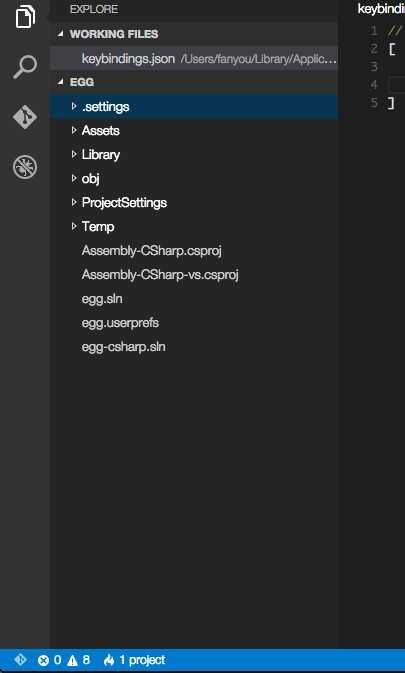Click the Git status bar icon

(x=20, y=659)
